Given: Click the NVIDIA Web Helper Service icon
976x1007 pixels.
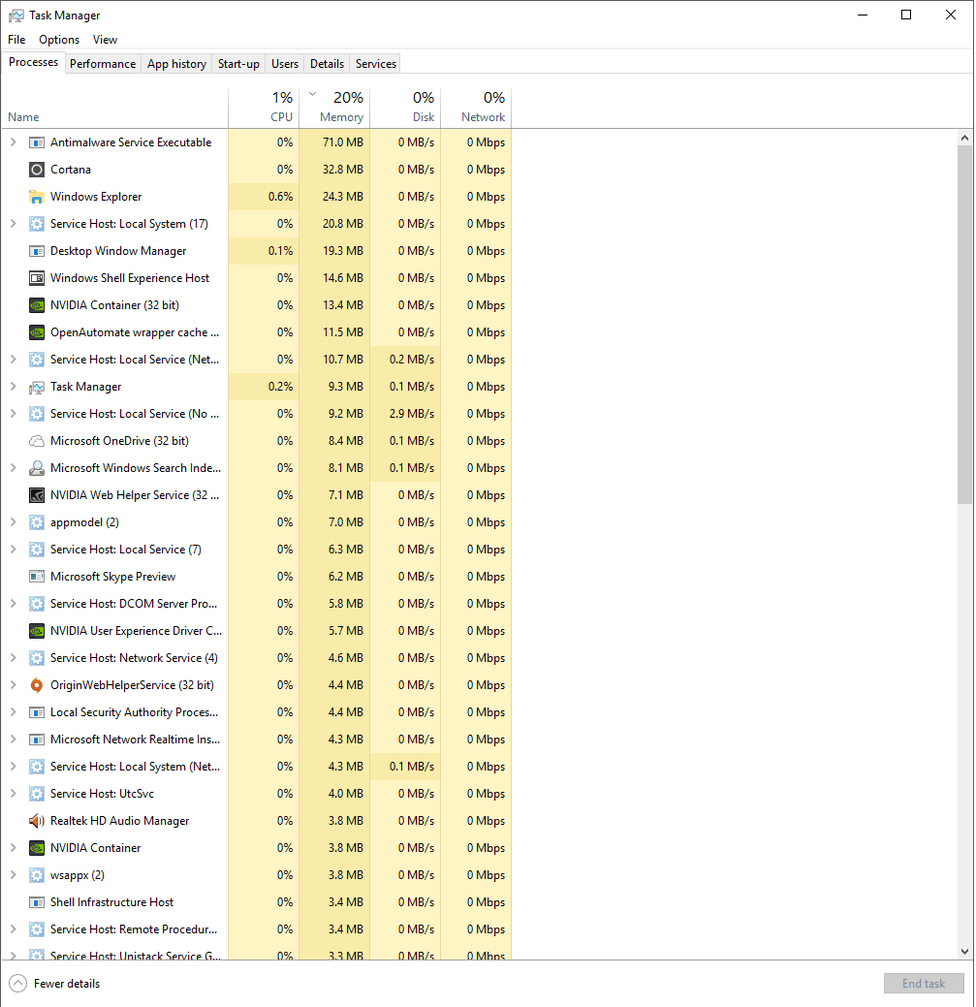Looking at the screenshot, I should point(37,495).
